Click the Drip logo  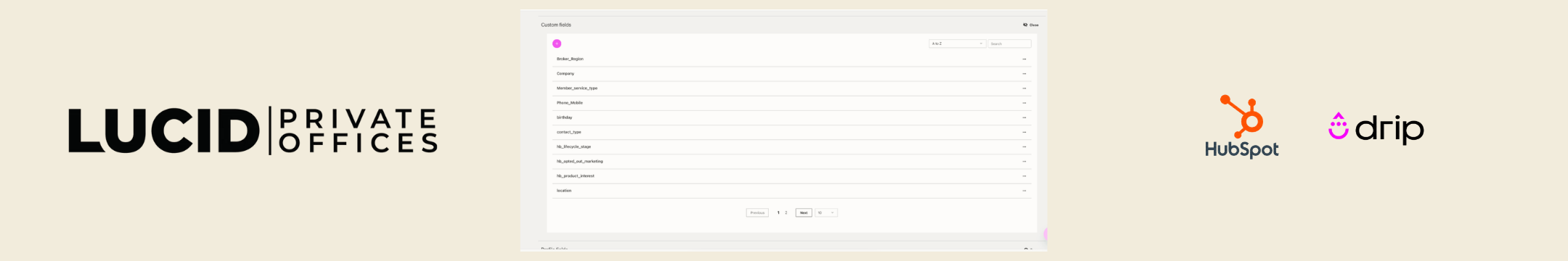(x=1376, y=128)
